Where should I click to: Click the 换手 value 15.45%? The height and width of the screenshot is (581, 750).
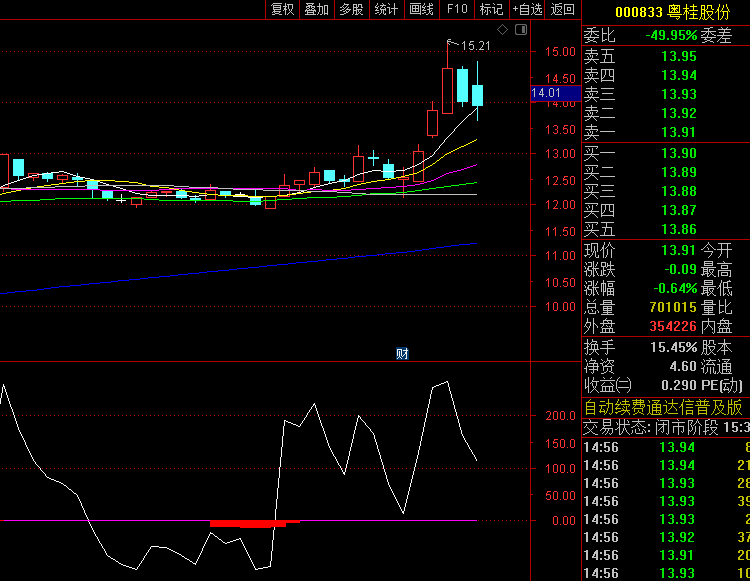coord(673,347)
